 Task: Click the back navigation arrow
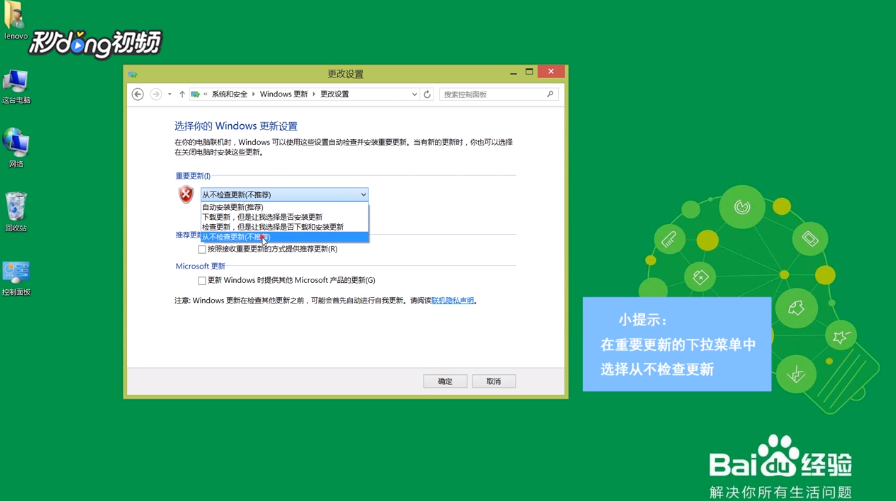138,94
